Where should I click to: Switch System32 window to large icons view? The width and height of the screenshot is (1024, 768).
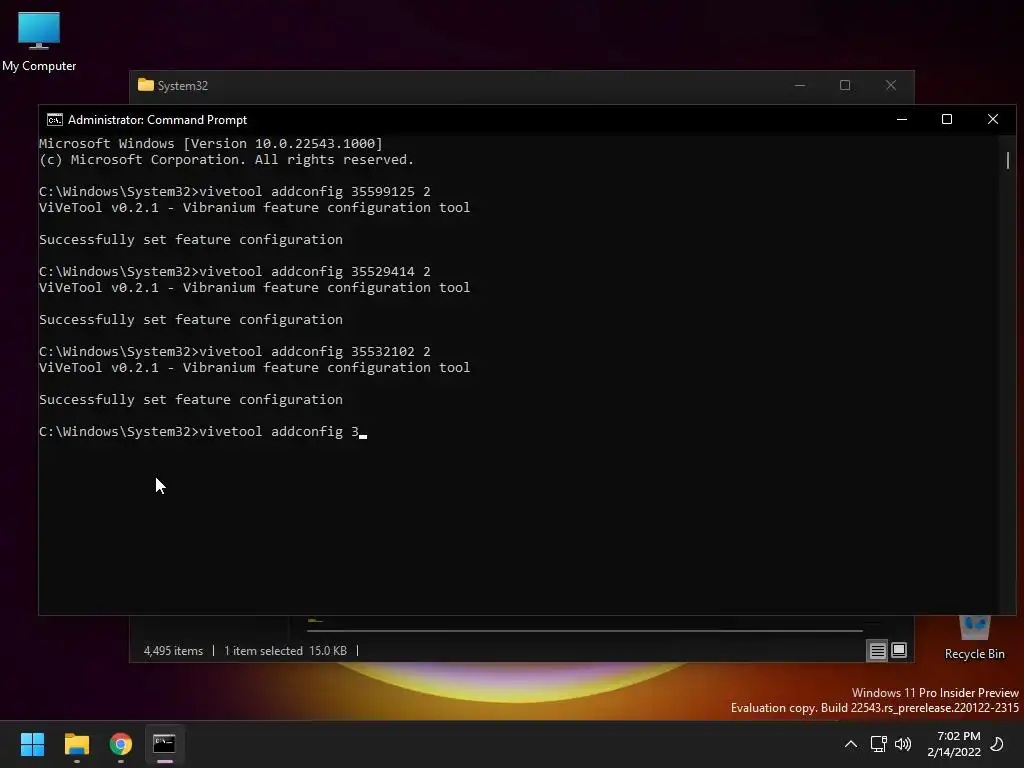tap(899, 650)
